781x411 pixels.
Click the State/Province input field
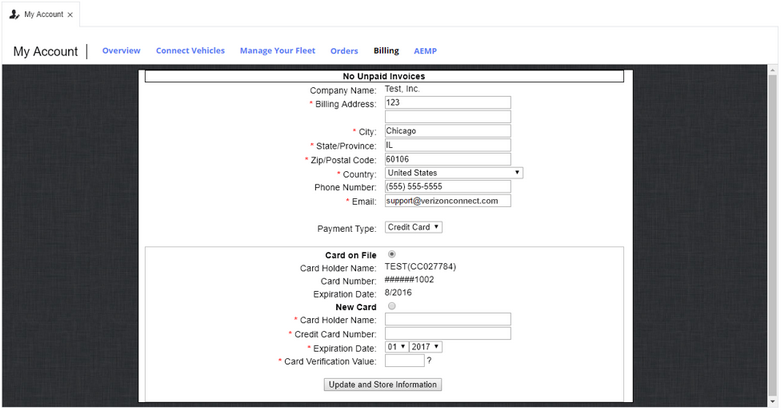pyautogui.click(x=448, y=145)
